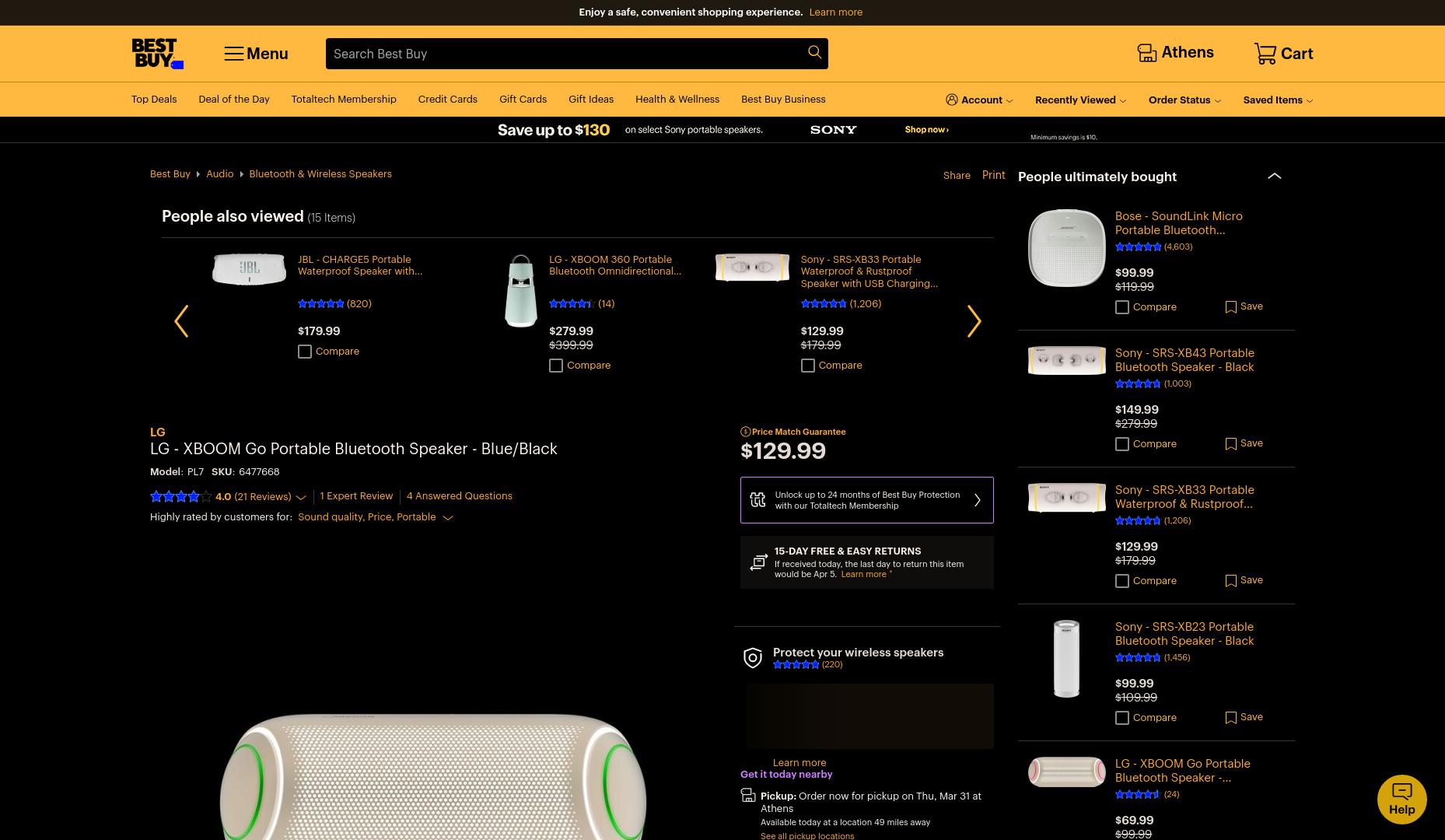Click the Athens store locator icon
1445x840 pixels.
(x=1146, y=53)
